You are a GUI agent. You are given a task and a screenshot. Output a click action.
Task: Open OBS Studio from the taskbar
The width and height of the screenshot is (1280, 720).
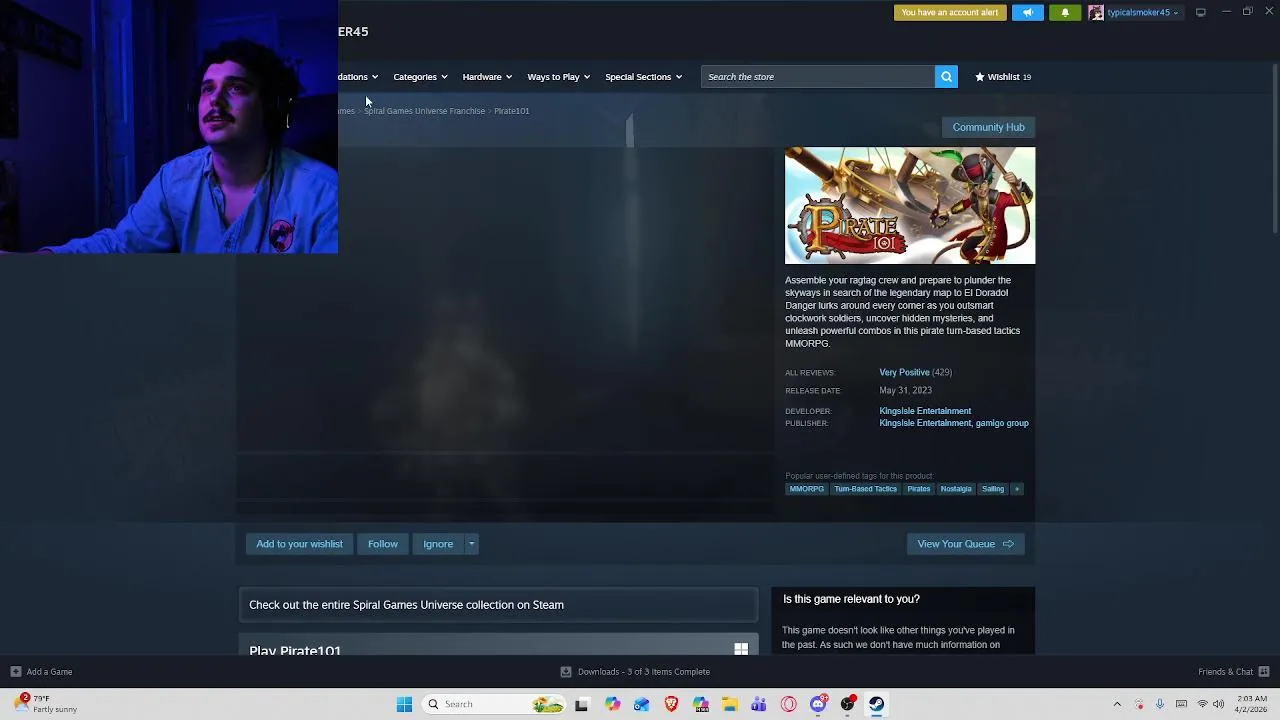(848, 704)
